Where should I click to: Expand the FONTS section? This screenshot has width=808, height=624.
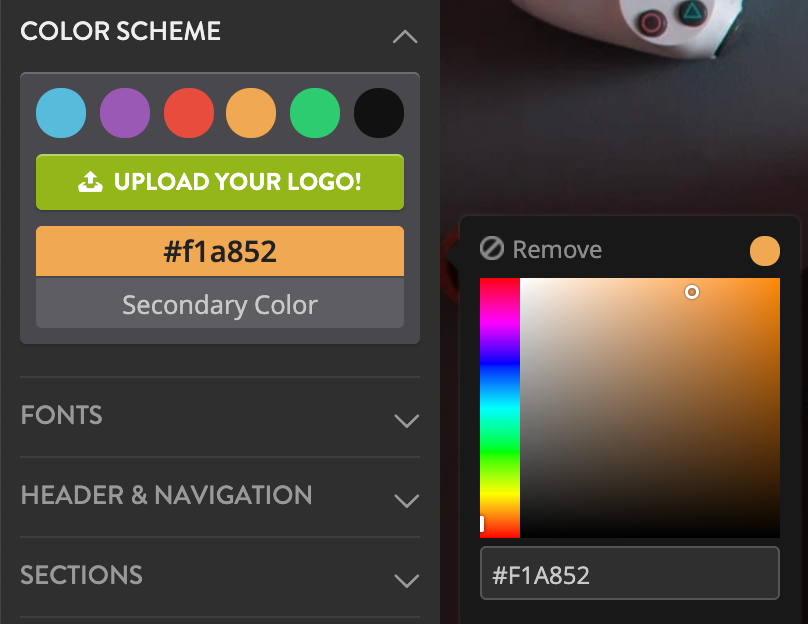[406, 421]
